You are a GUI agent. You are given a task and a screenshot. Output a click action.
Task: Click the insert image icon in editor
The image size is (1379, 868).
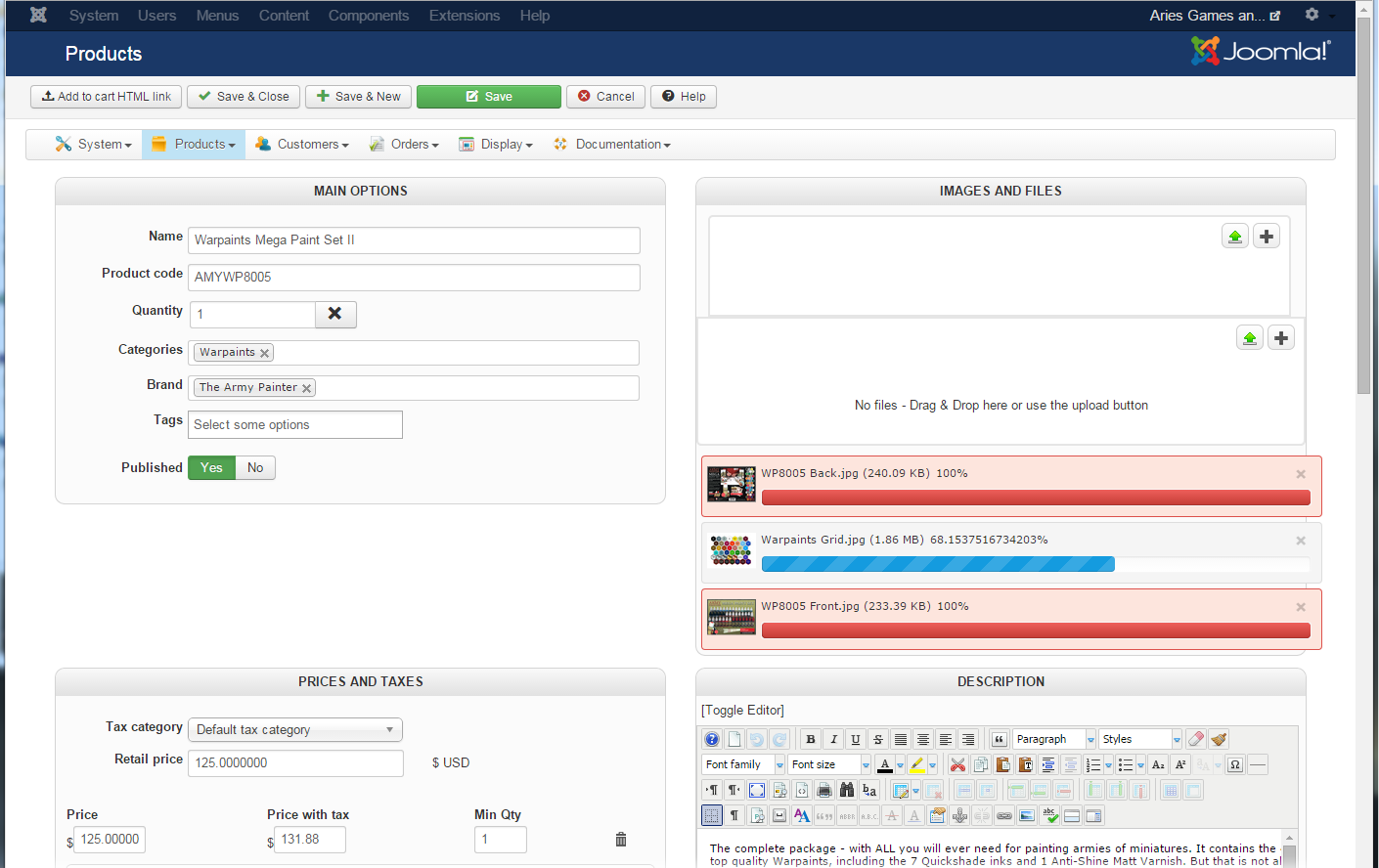[x=1027, y=815]
